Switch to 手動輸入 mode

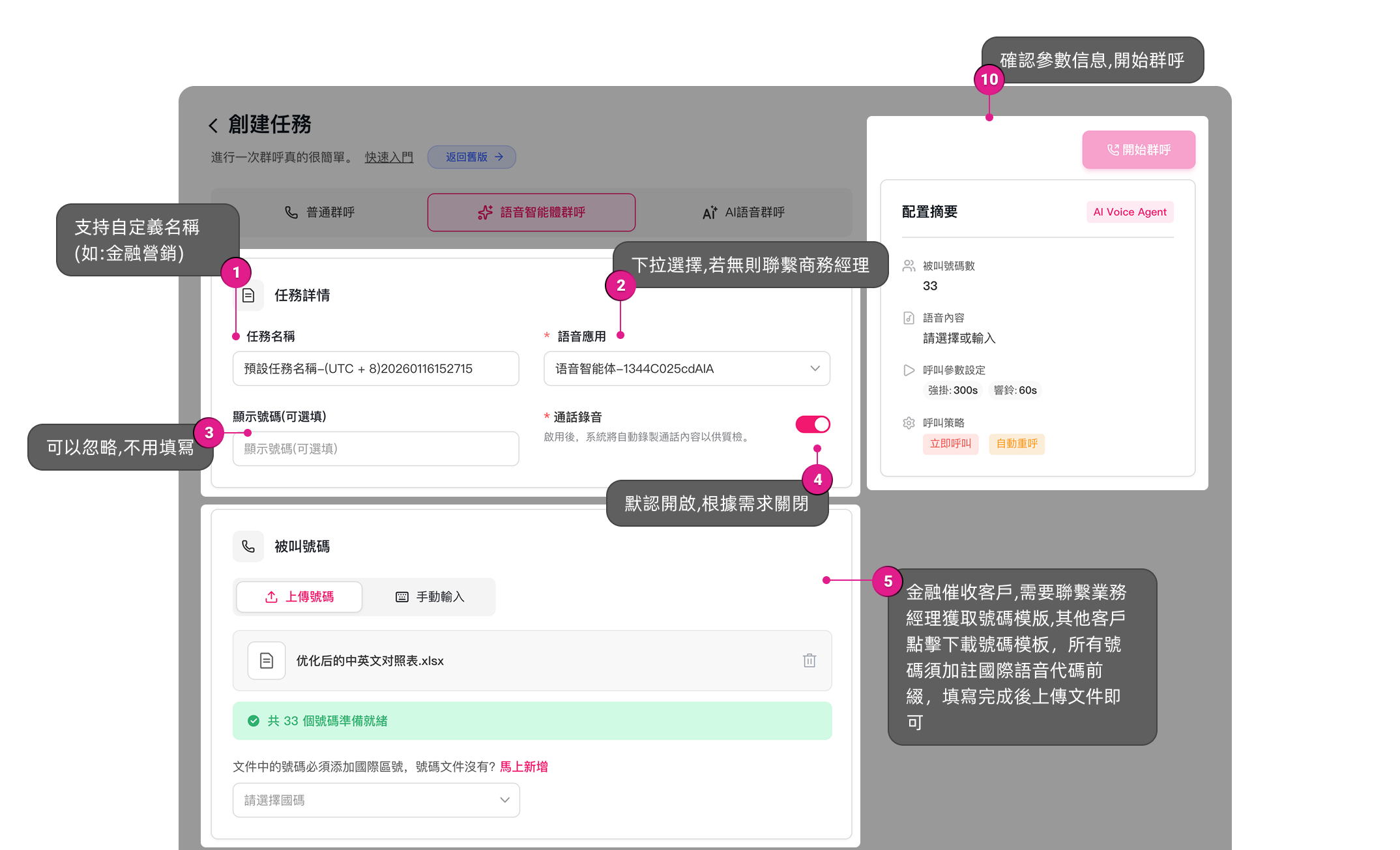[430, 597]
